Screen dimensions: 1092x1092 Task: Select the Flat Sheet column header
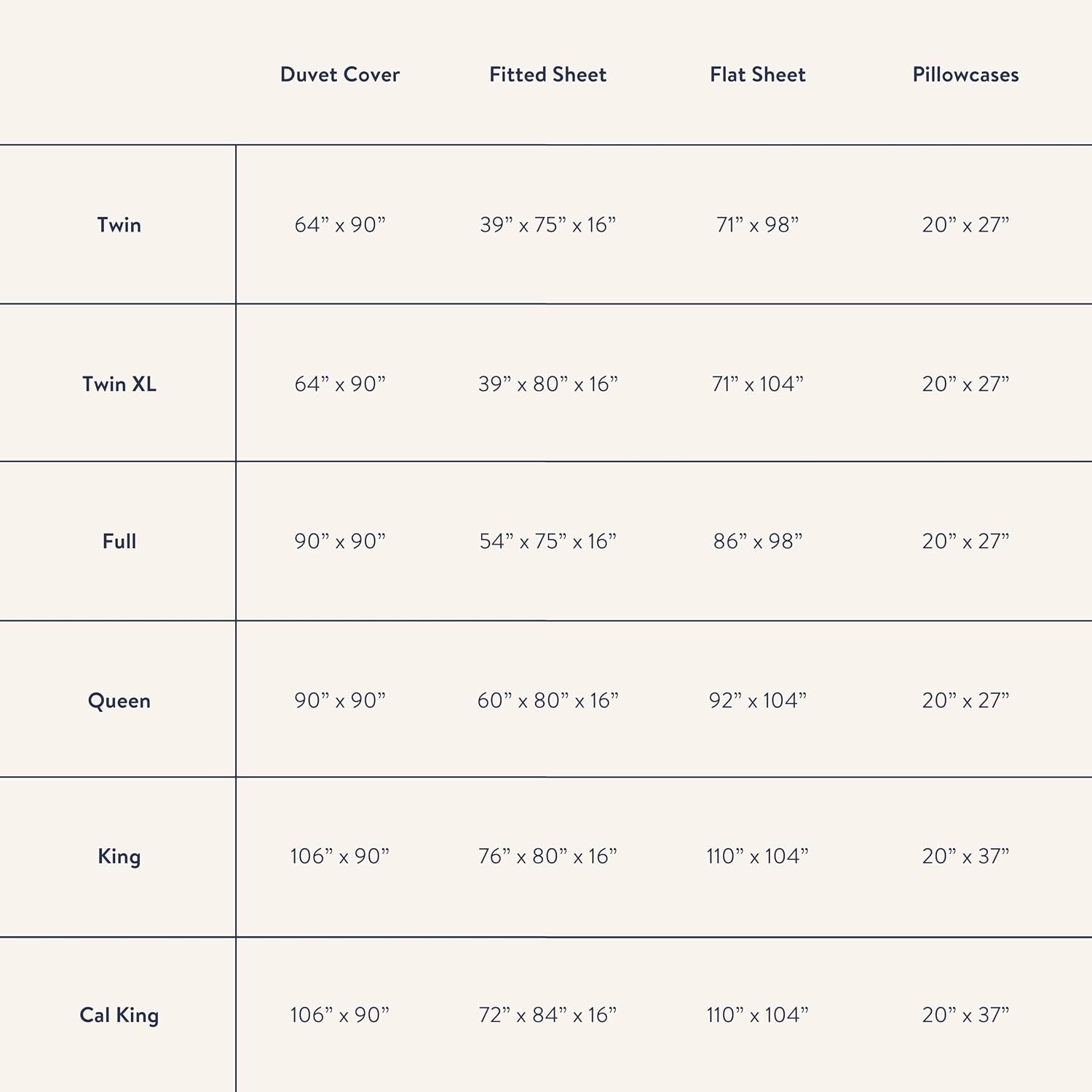(758, 74)
